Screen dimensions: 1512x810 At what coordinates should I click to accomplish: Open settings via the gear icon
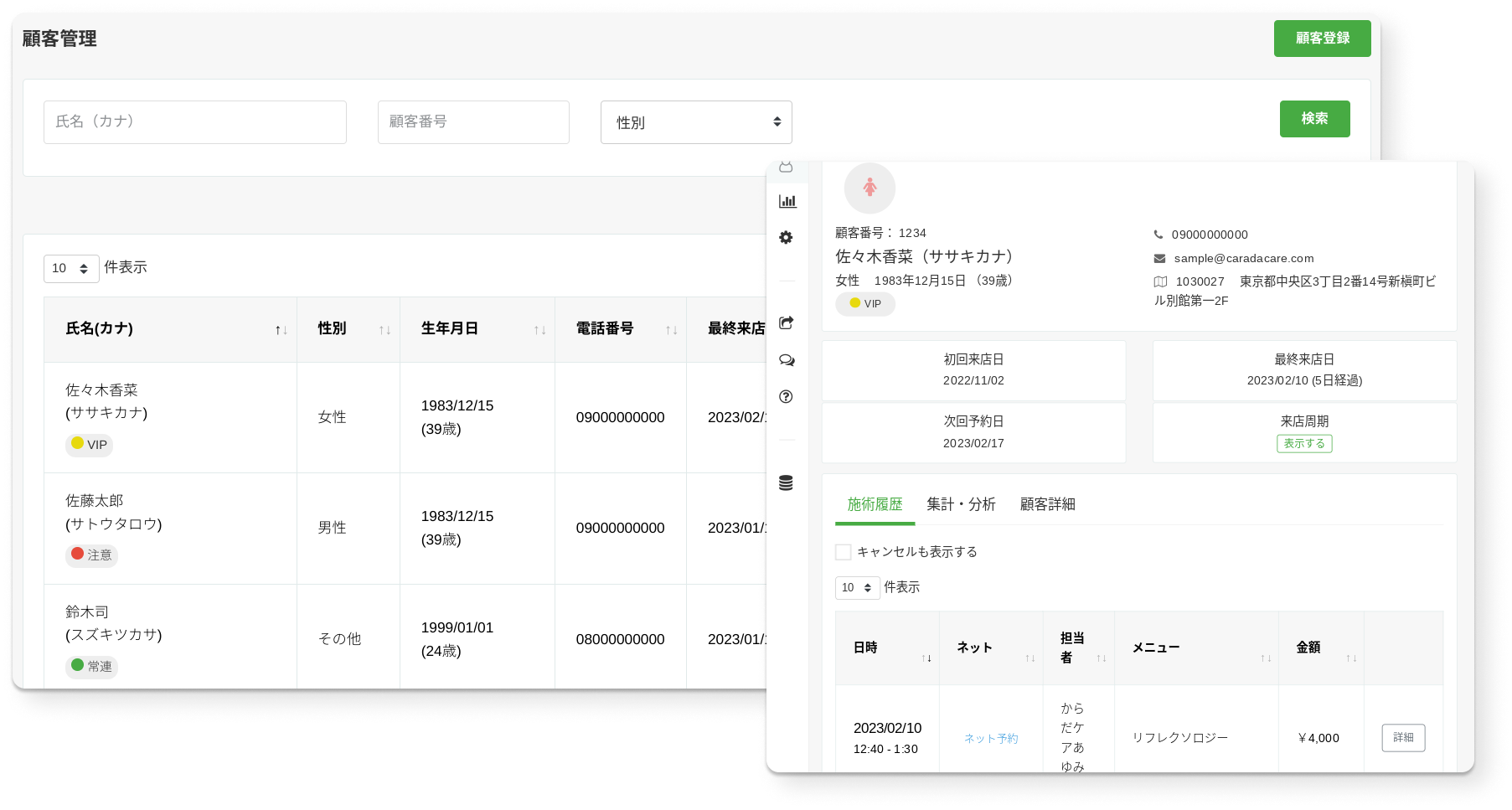(786, 237)
